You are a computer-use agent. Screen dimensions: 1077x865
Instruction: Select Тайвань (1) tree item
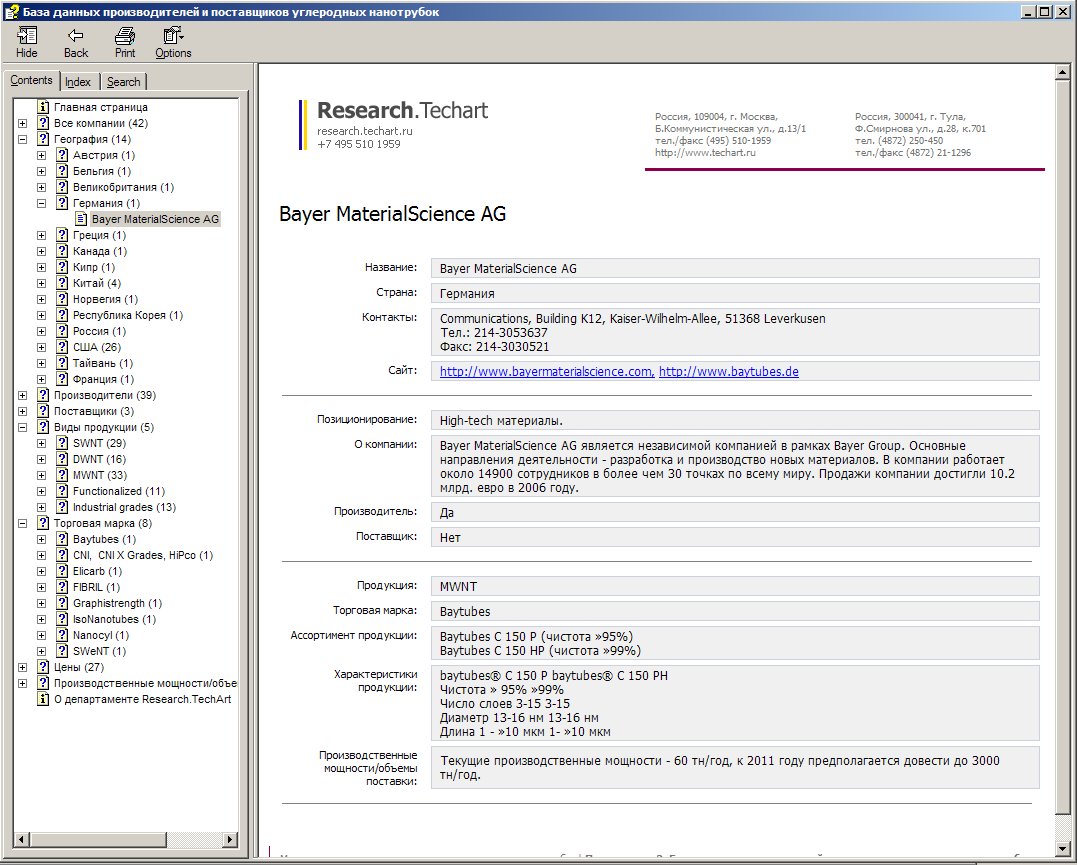point(103,363)
